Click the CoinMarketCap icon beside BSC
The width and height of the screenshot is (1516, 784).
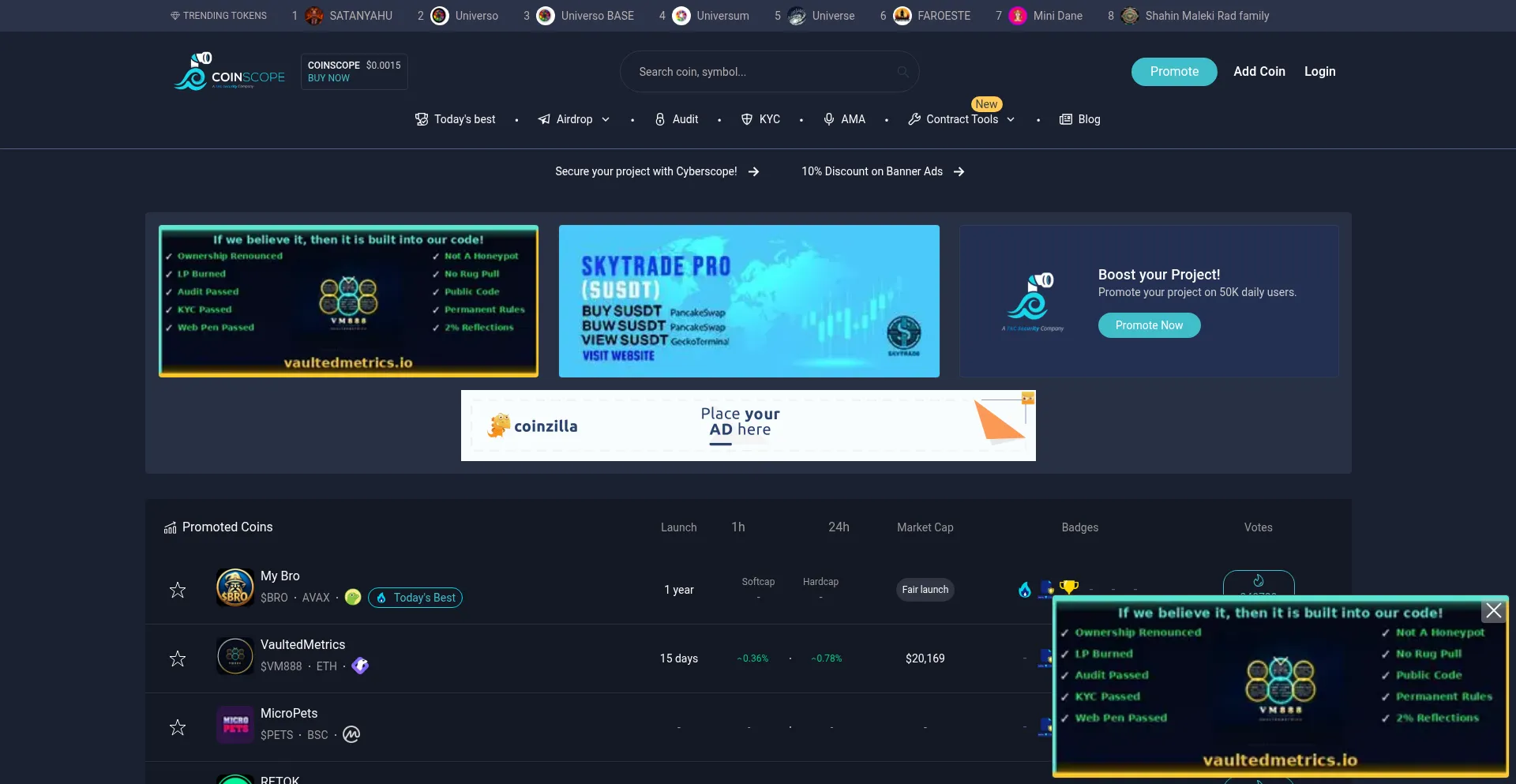click(351, 734)
